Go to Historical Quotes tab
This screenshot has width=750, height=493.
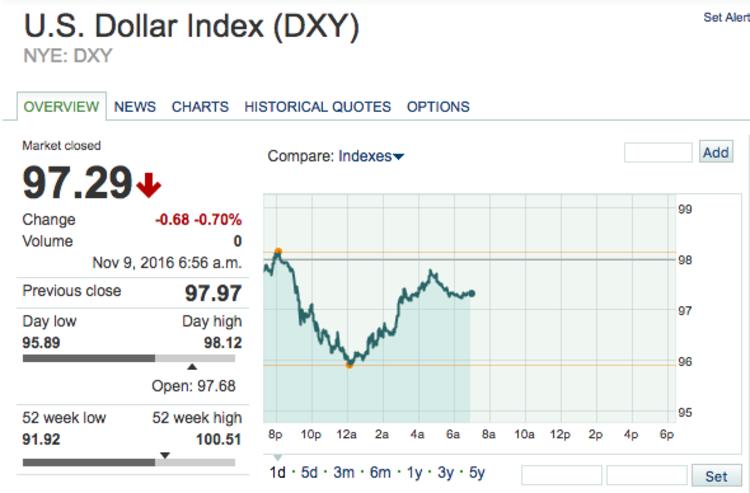click(317, 107)
